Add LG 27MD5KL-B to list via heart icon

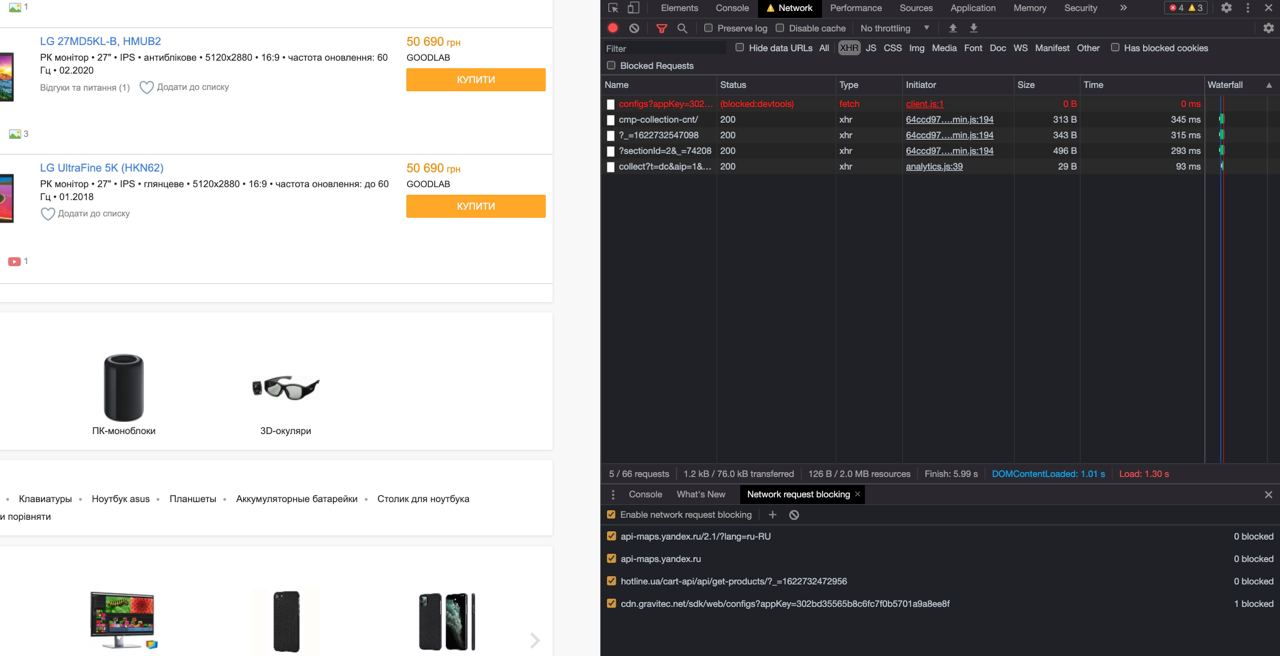[x=146, y=88]
